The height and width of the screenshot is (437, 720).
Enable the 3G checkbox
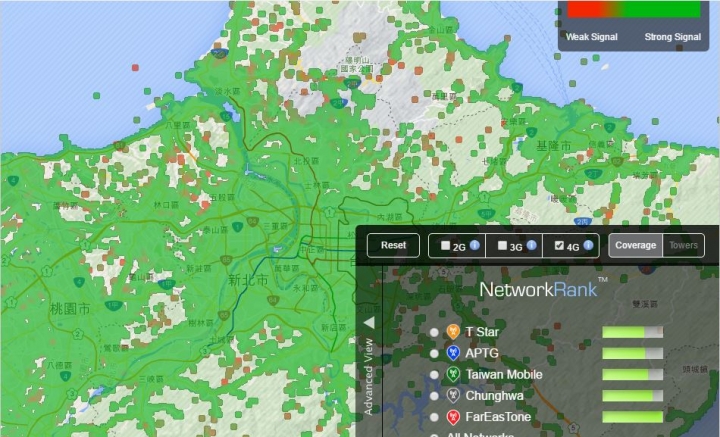[502, 246]
